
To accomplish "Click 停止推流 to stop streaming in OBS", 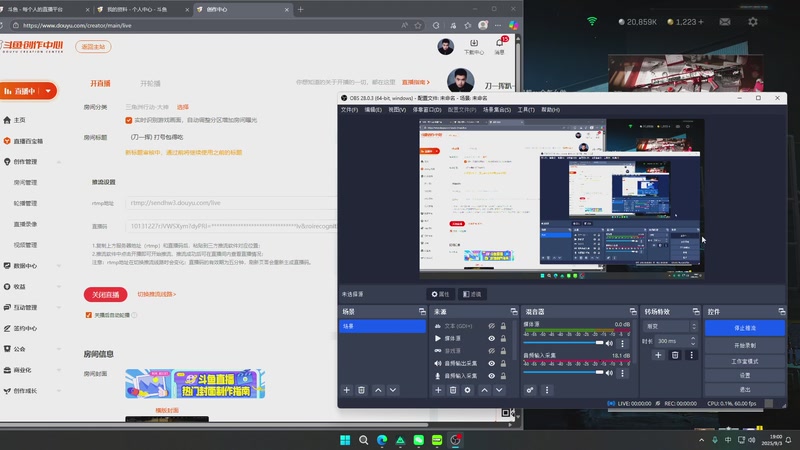I will coord(744,328).
